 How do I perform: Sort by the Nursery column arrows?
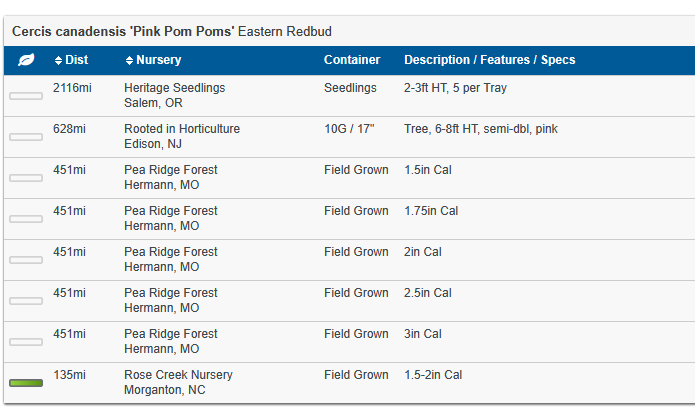tap(129, 60)
